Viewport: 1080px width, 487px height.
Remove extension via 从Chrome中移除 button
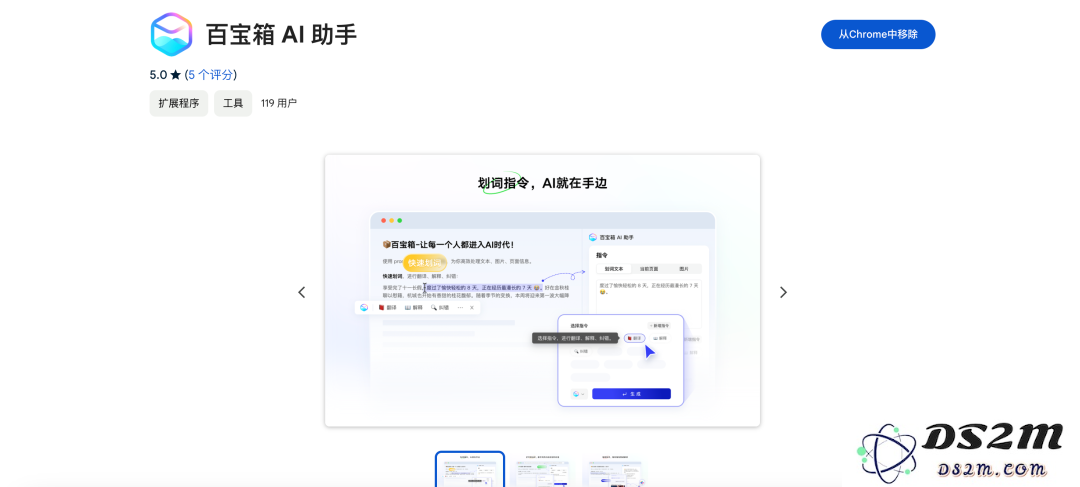point(878,34)
